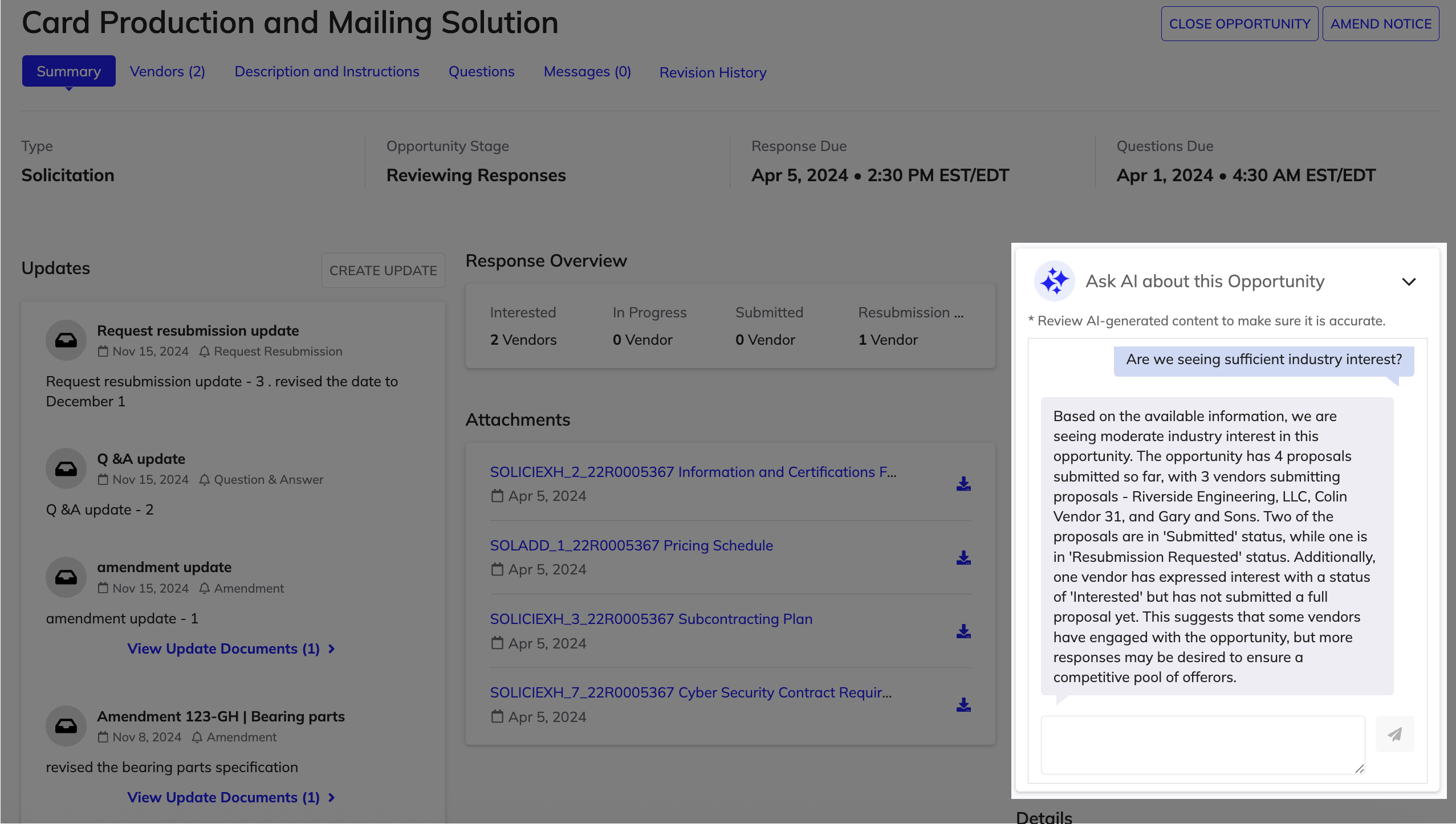Click the AI response message bubble

(1217, 546)
